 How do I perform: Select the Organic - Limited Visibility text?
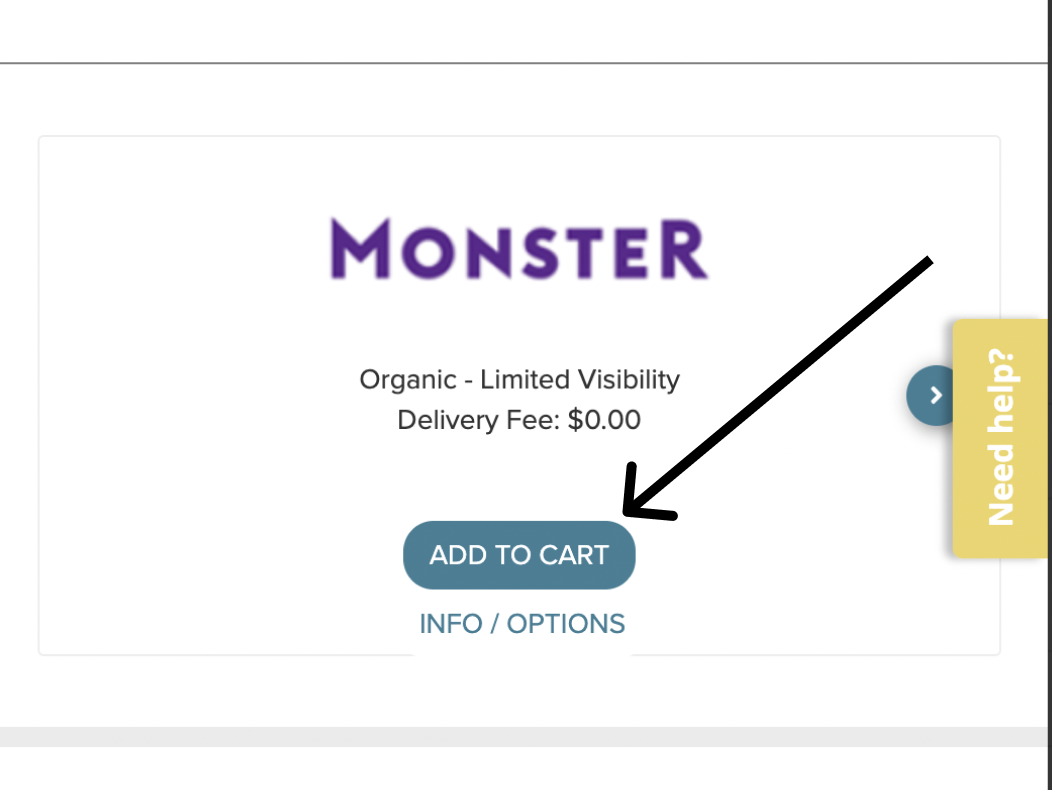(519, 380)
